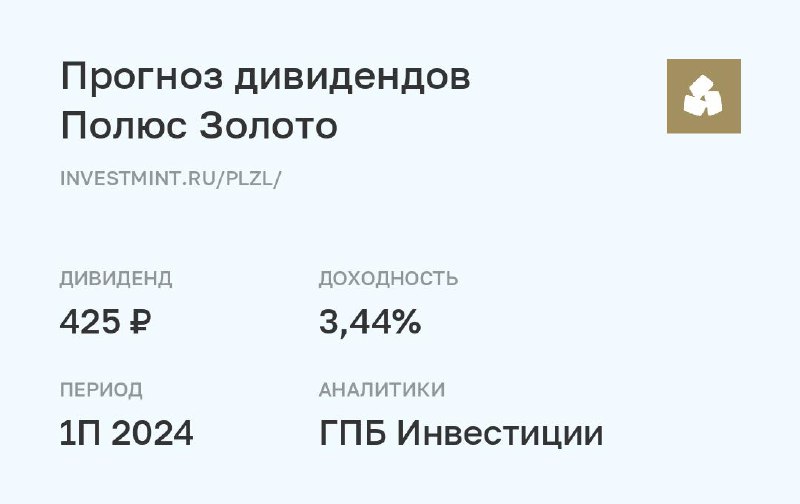The image size is (800, 504).
Task: Click the ДИВИДЕНД label
Action: tap(116, 278)
